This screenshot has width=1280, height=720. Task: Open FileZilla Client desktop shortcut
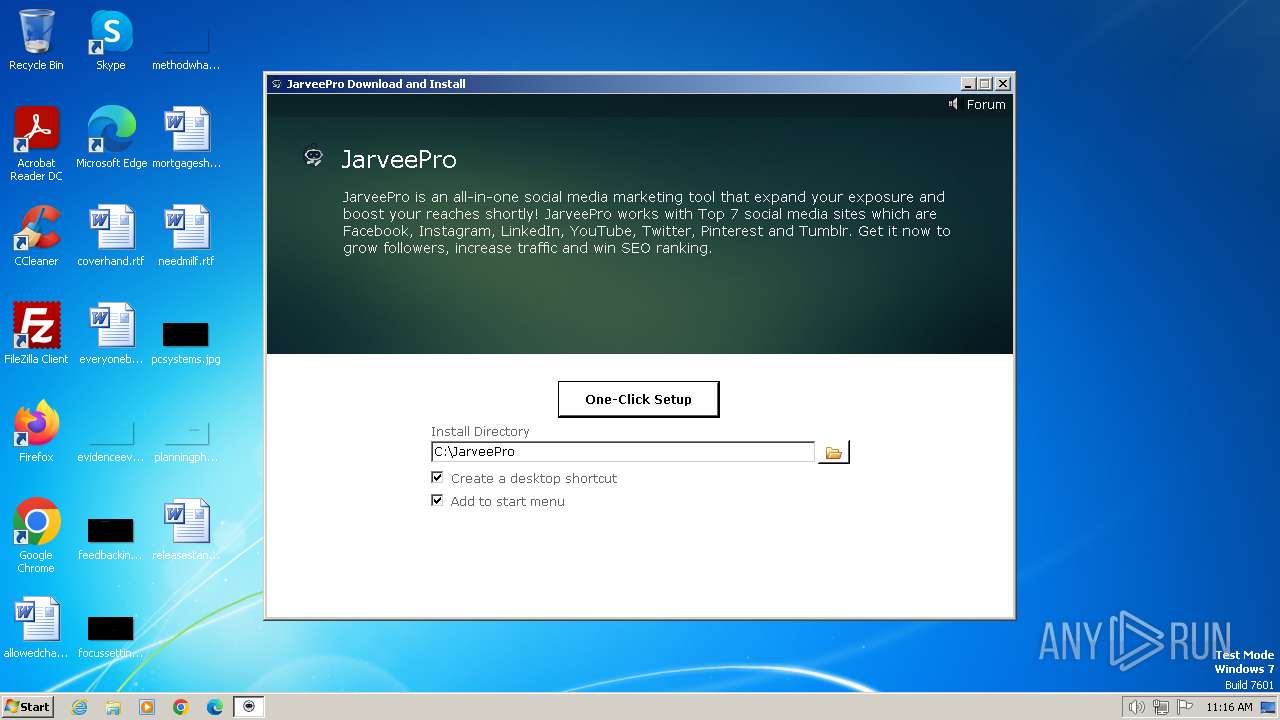point(36,334)
